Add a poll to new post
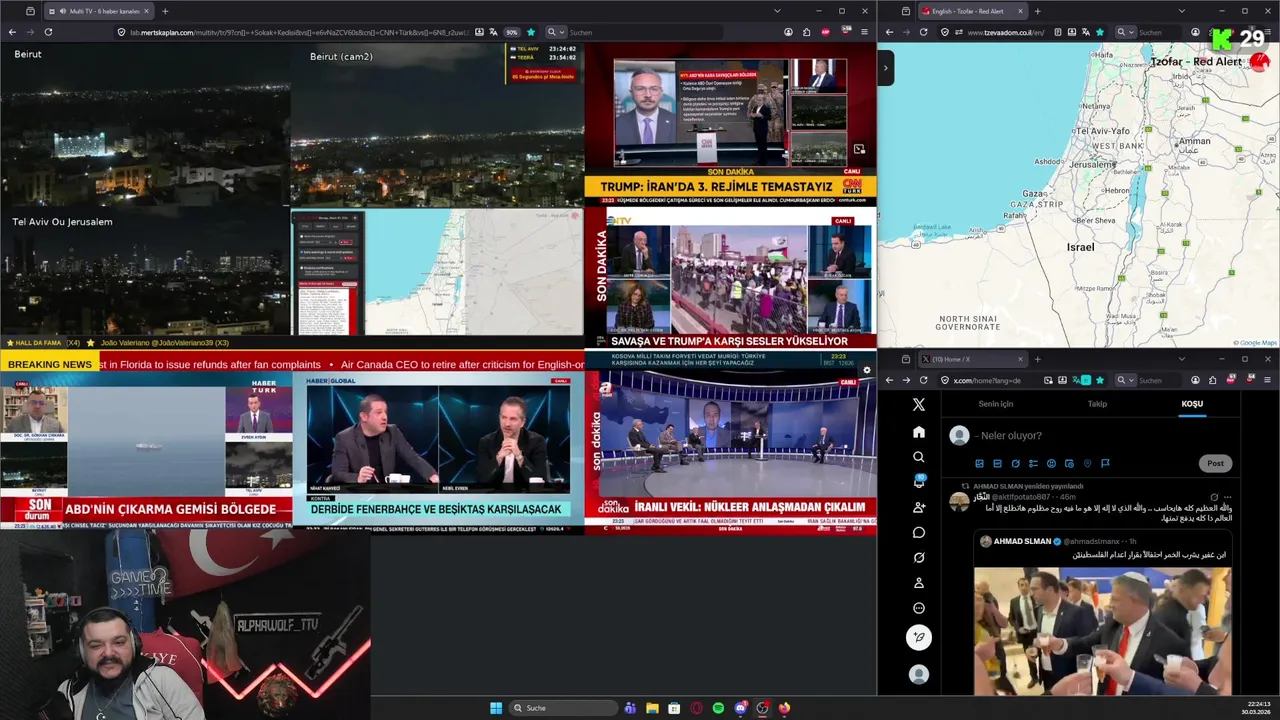1280x720 pixels. pyautogui.click(x=1033, y=463)
